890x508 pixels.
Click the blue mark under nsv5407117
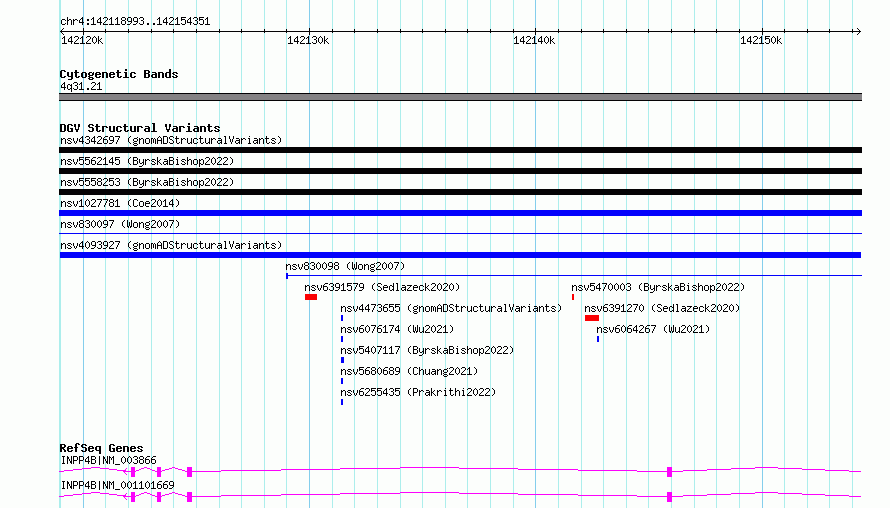tap(342, 360)
